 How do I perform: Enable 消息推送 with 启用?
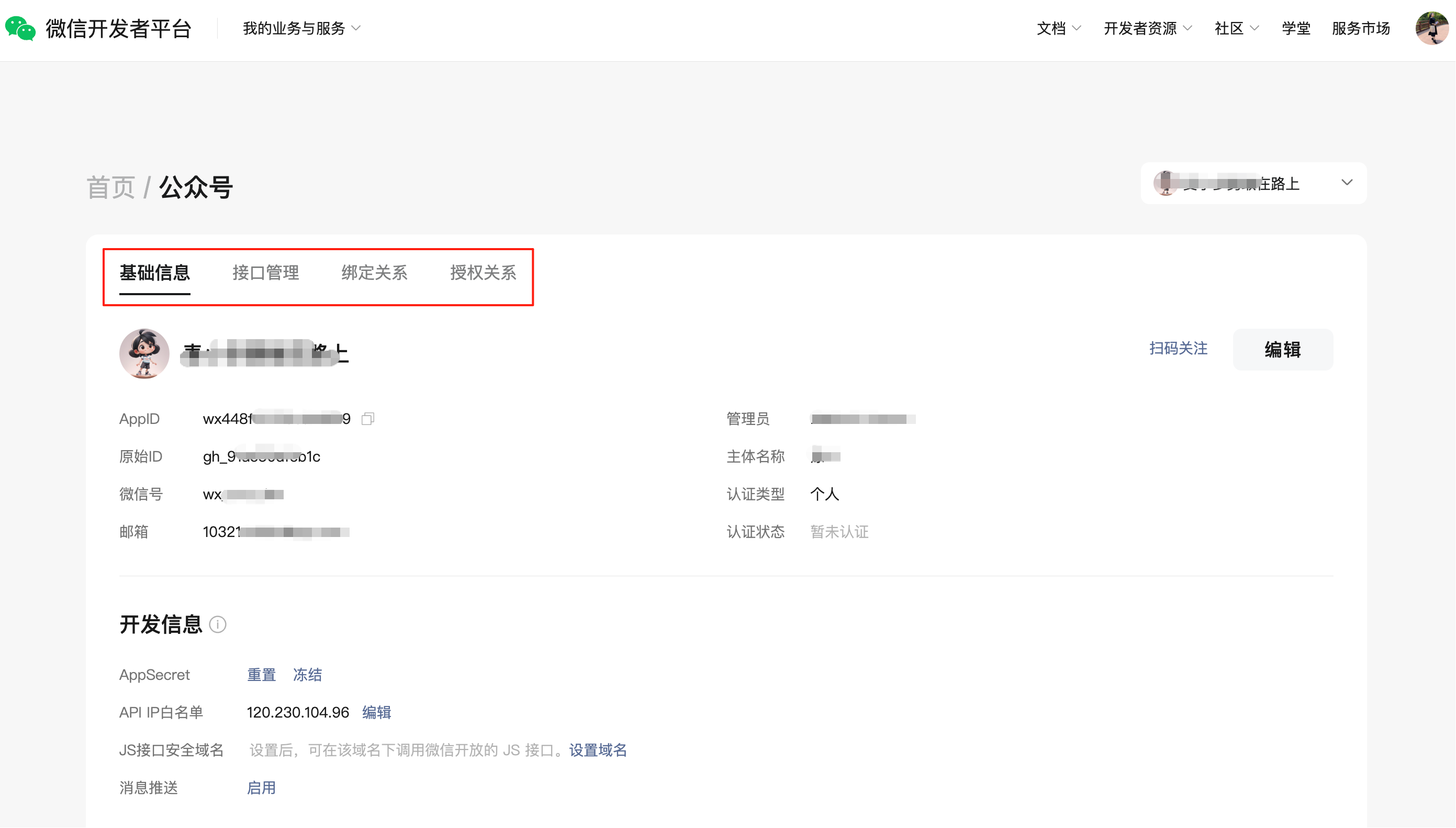262,788
